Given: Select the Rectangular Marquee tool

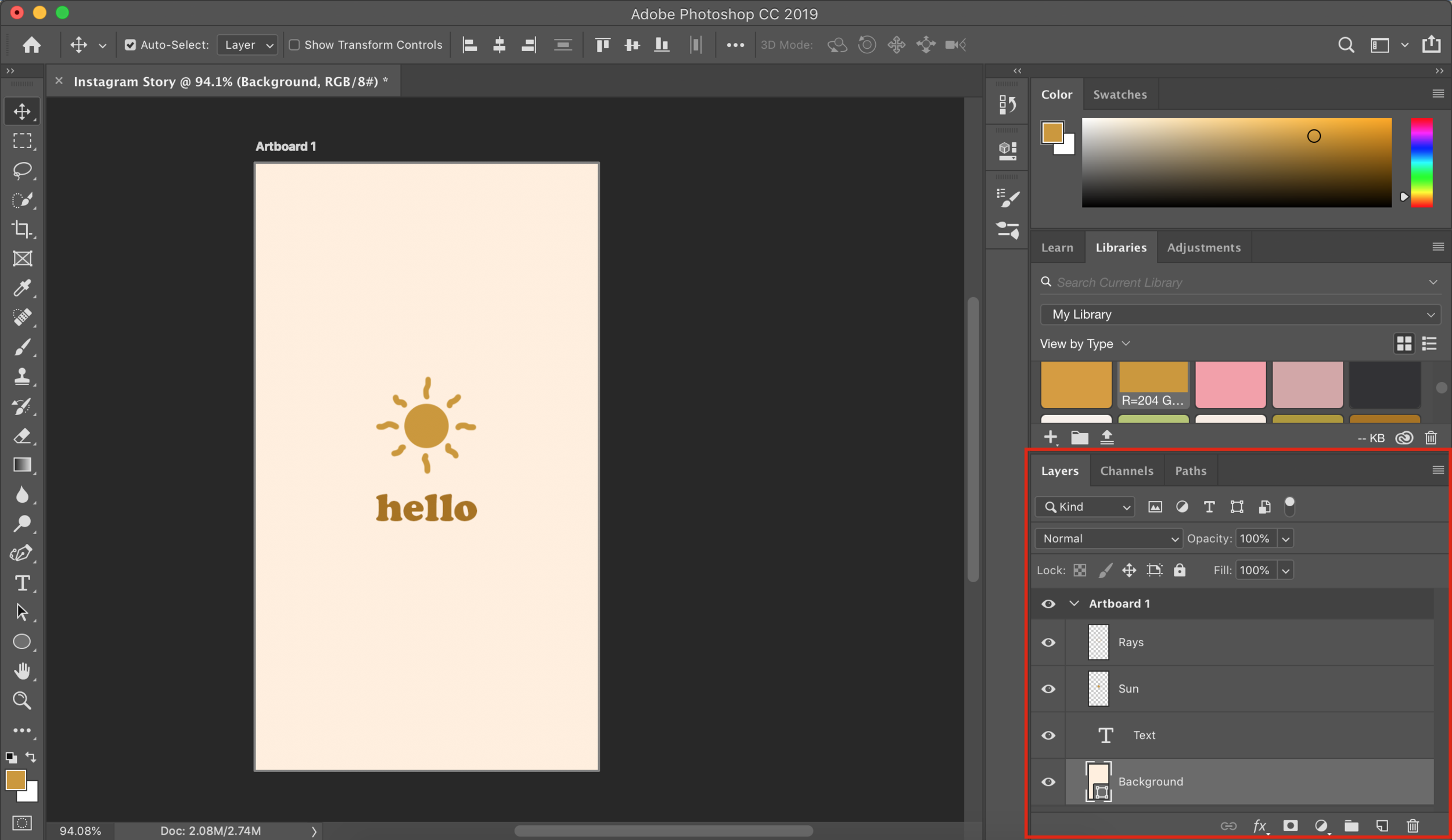Looking at the screenshot, I should click(x=22, y=140).
